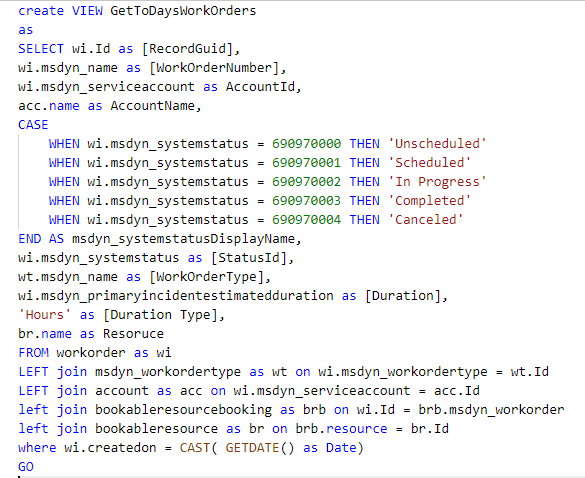
Task: Click the 'Unscheduled' string literal
Action: (x=437, y=144)
